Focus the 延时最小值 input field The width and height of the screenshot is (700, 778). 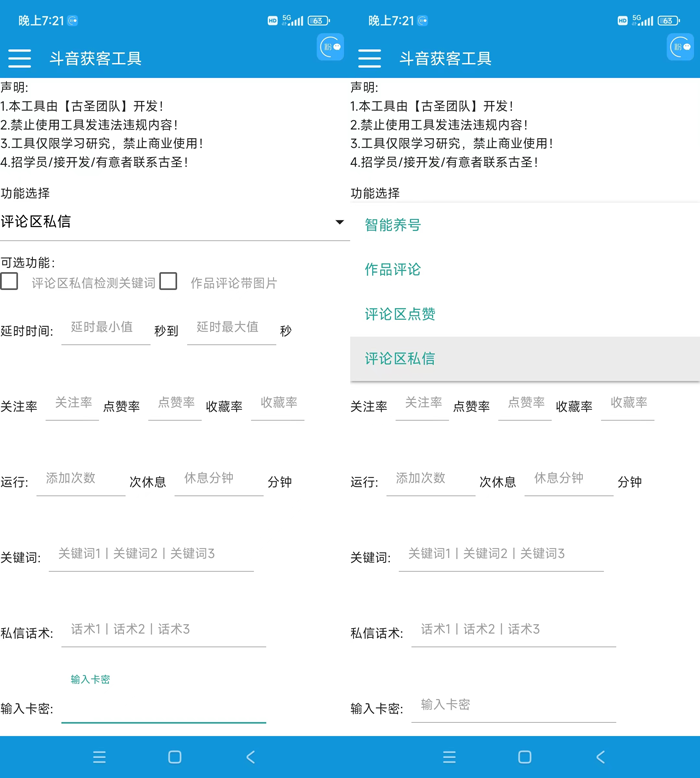[105, 328]
